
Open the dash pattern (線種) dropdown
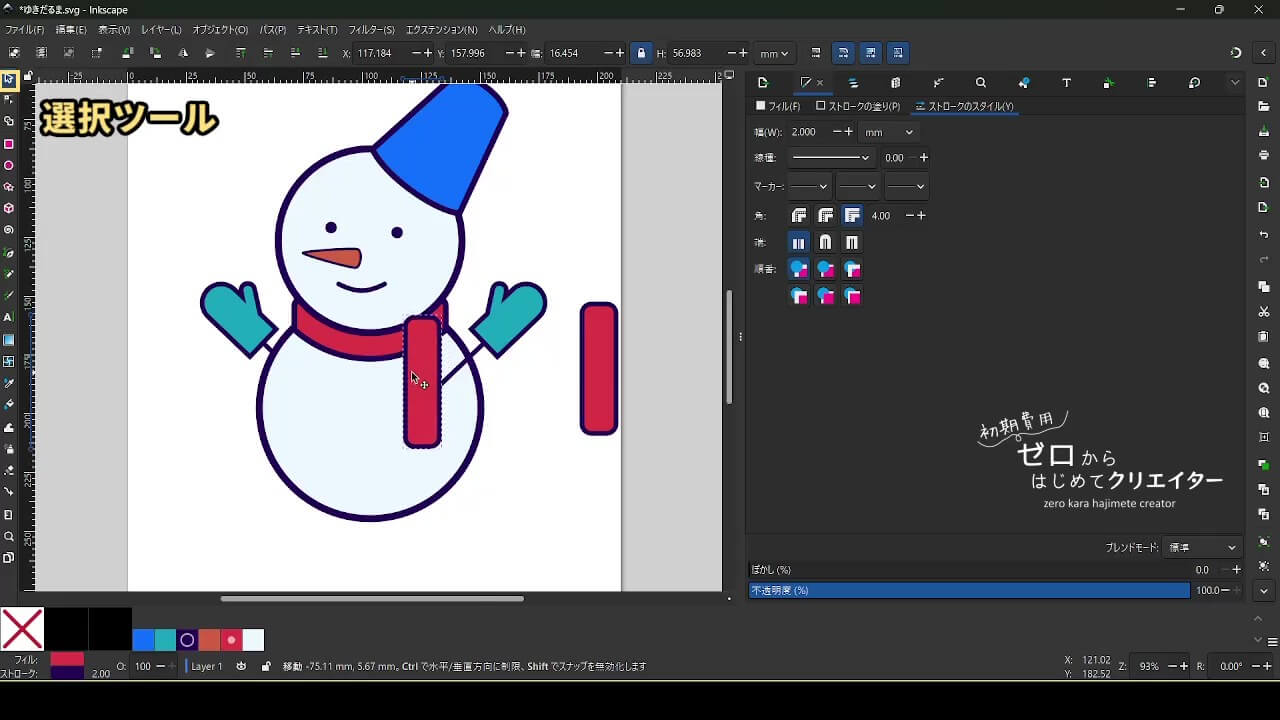pyautogui.click(x=830, y=158)
